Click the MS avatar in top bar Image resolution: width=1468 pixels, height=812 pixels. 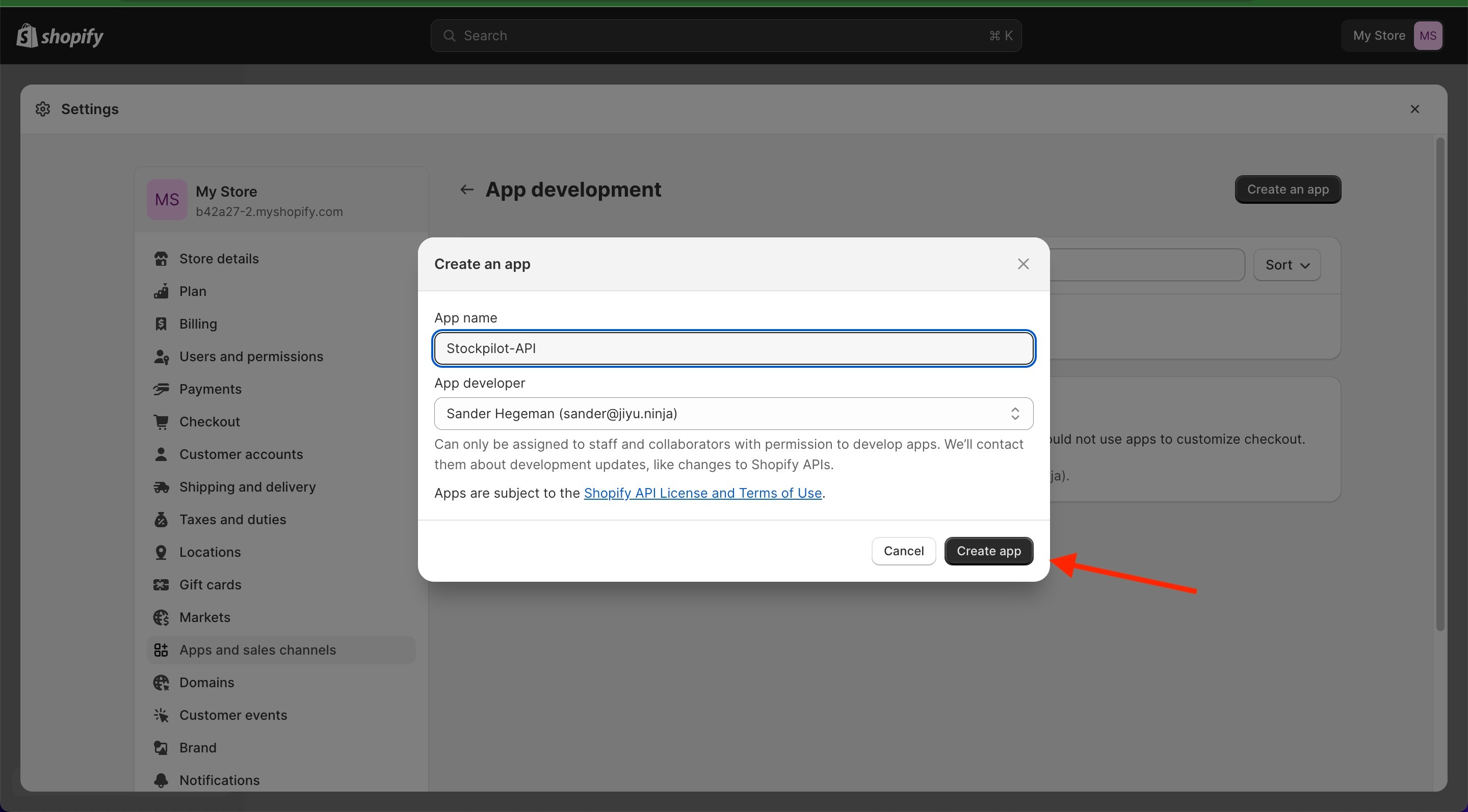pyautogui.click(x=1428, y=36)
